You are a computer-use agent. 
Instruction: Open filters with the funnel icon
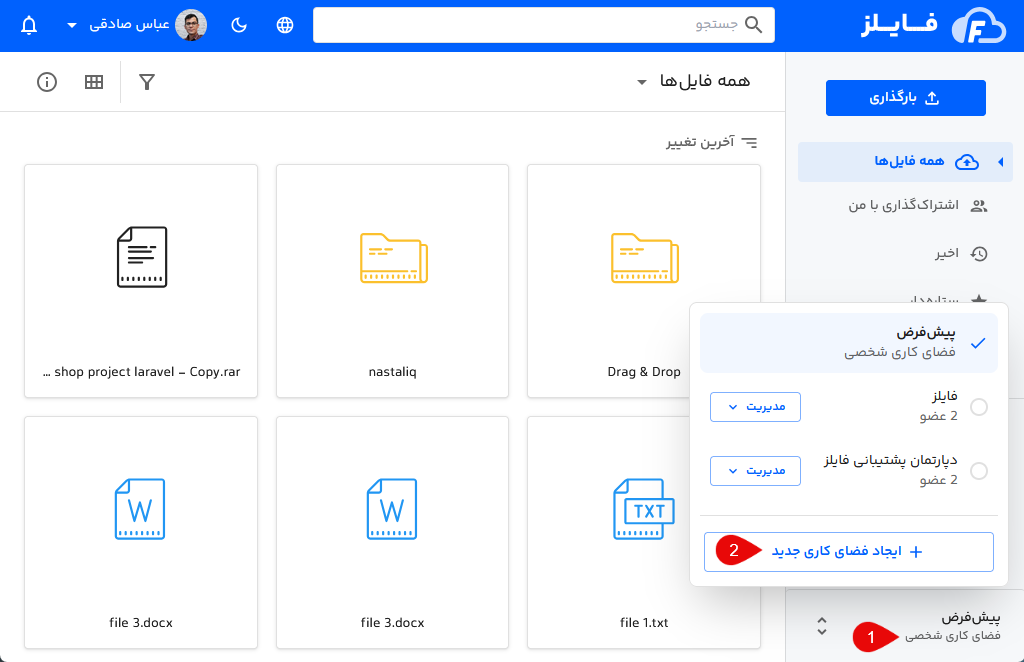click(146, 82)
